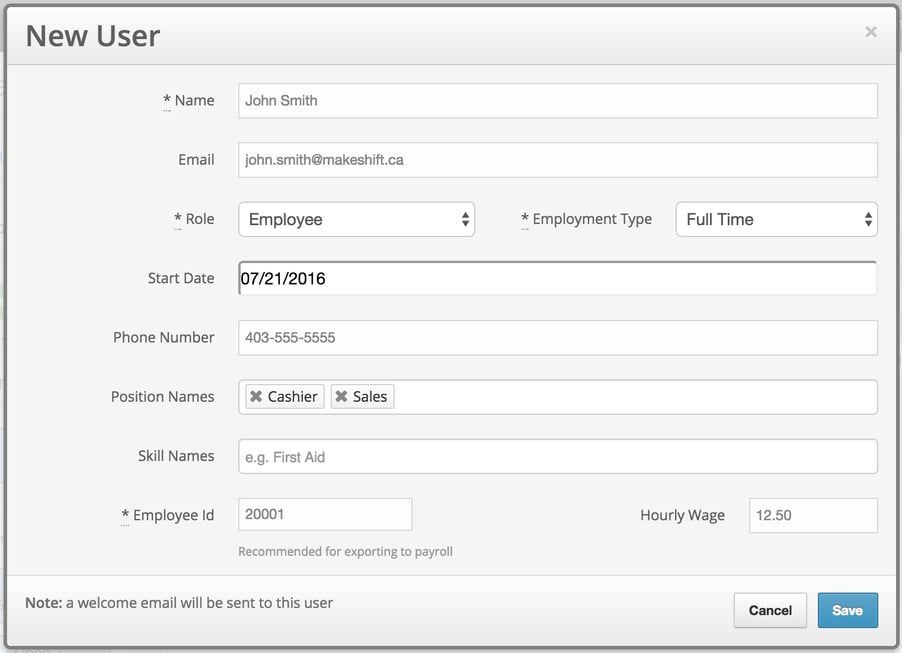The width and height of the screenshot is (902, 653).
Task: Click the Employment Type label text
Action: point(592,219)
